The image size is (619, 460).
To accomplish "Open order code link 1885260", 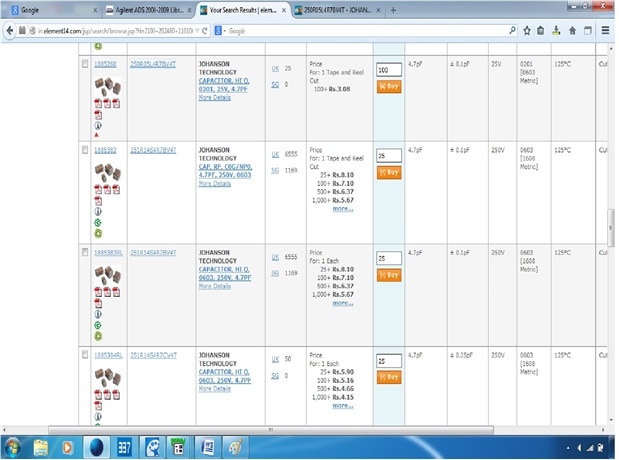I will tap(105, 64).
